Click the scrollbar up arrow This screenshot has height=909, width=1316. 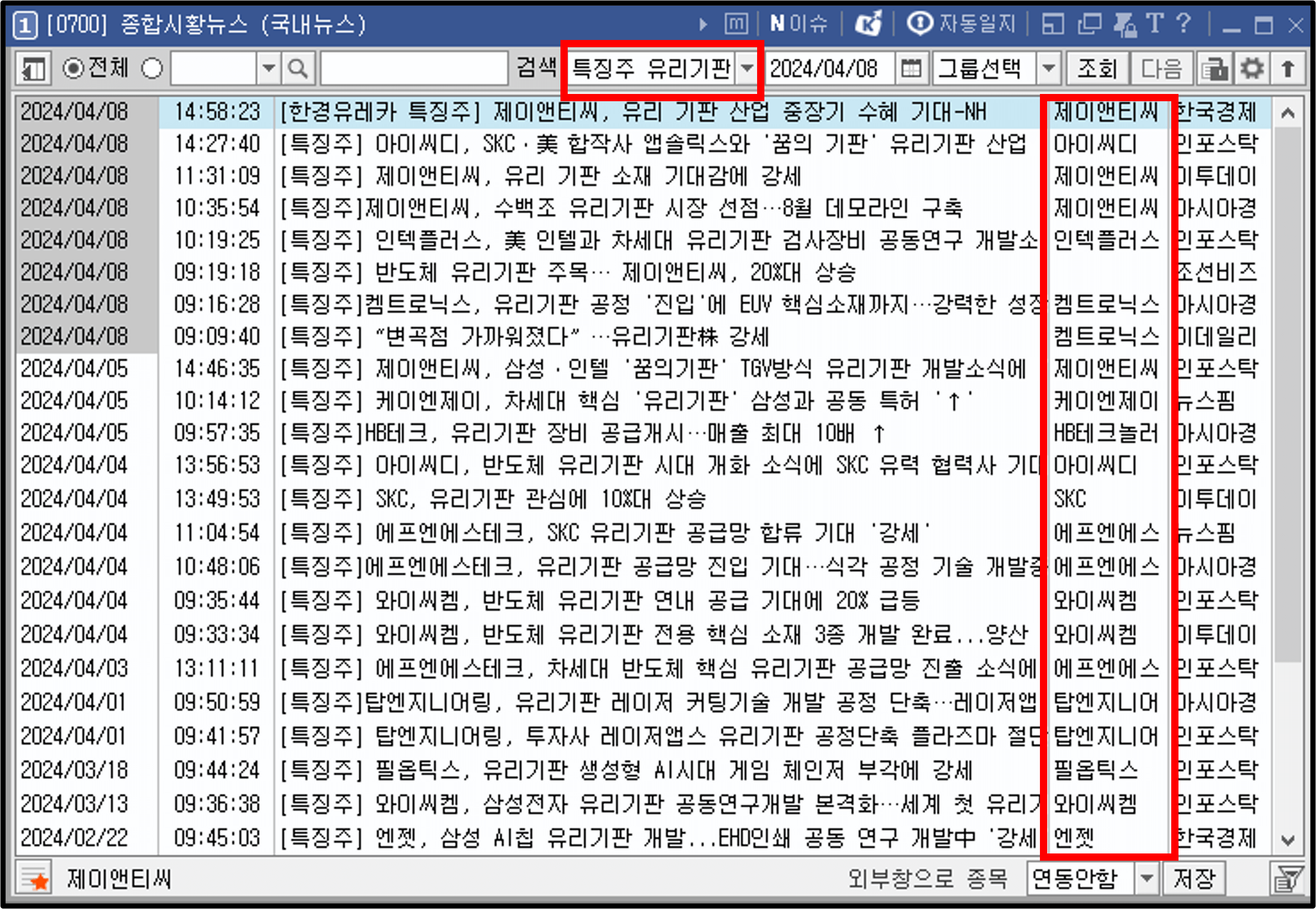[1288, 113]
